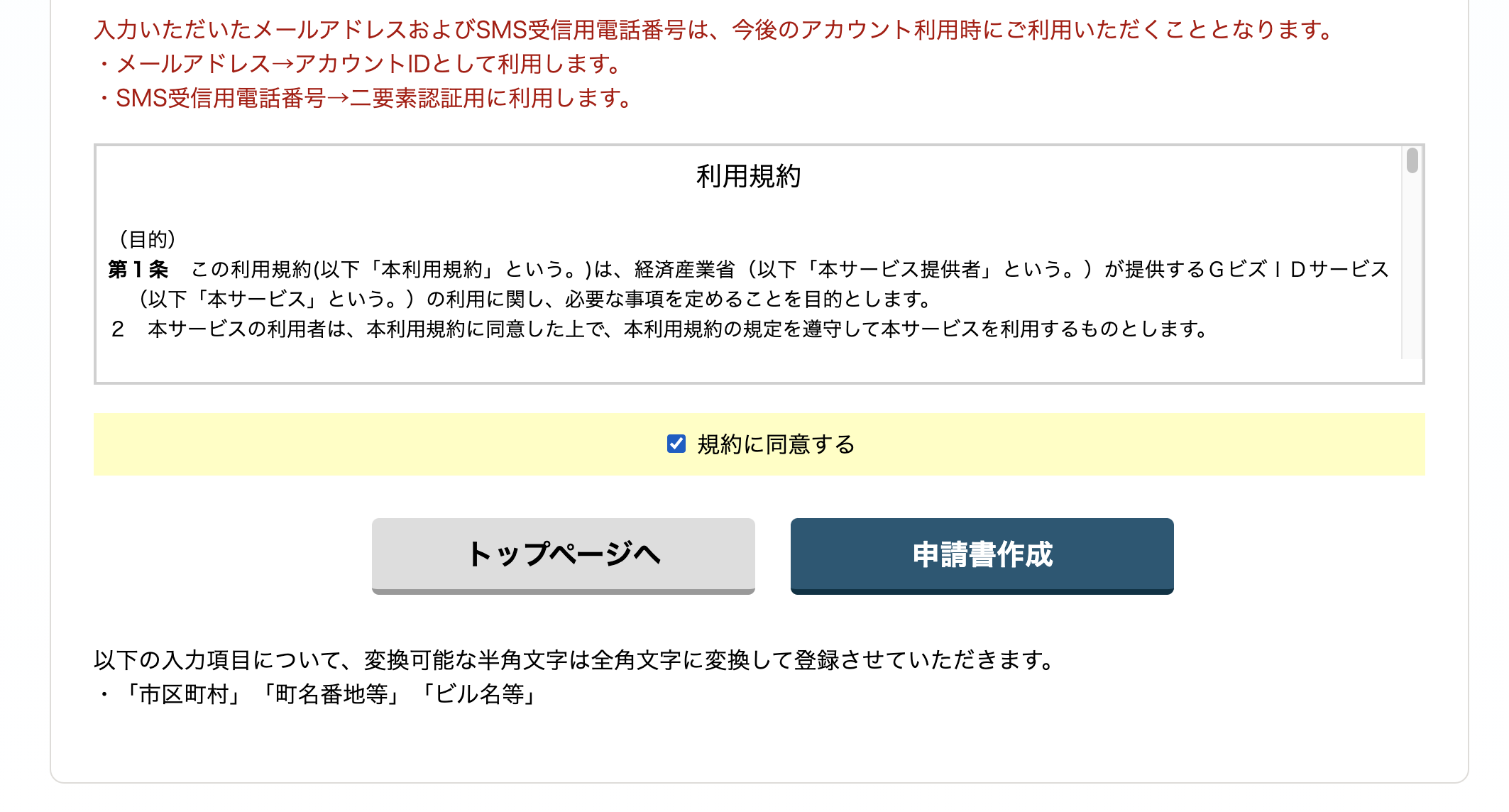Click the 「市区町村」 text
Screen dimensions: 1509x812
point(183,694)
